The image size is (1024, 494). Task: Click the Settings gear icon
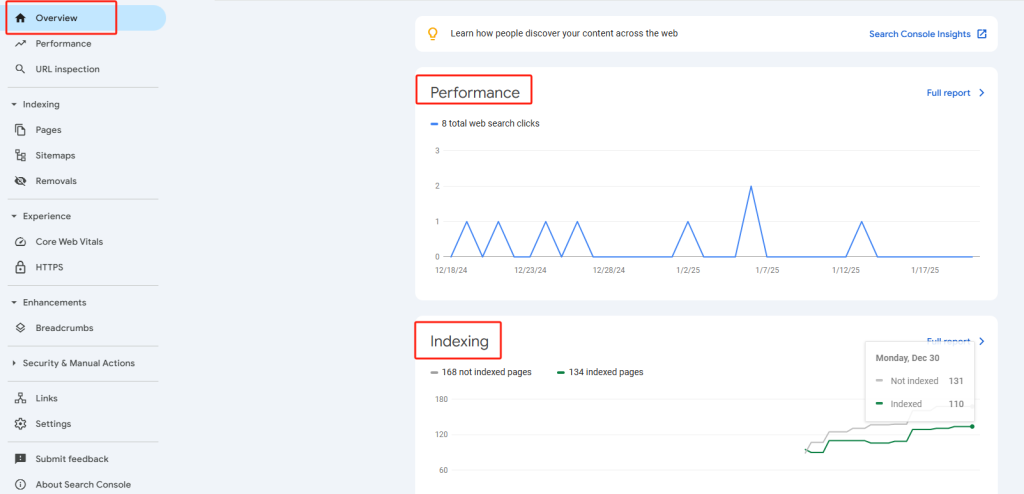click(20, 423)
